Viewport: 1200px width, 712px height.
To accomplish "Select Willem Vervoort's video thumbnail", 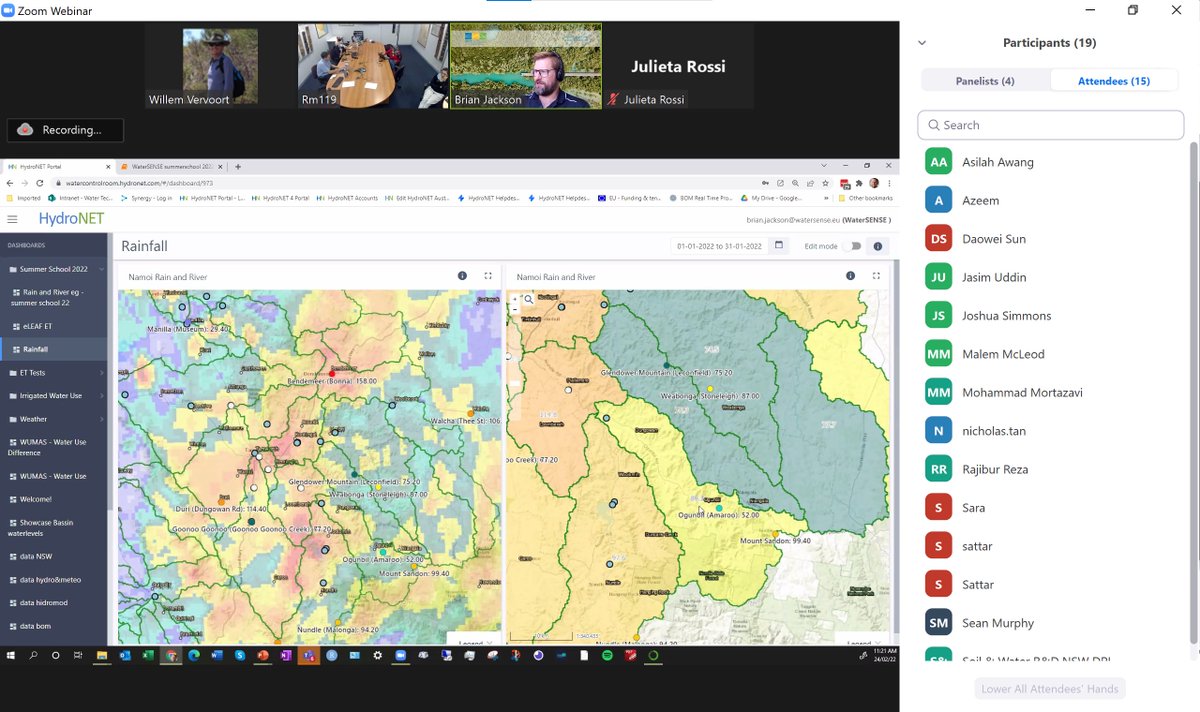I will point(220,66).
